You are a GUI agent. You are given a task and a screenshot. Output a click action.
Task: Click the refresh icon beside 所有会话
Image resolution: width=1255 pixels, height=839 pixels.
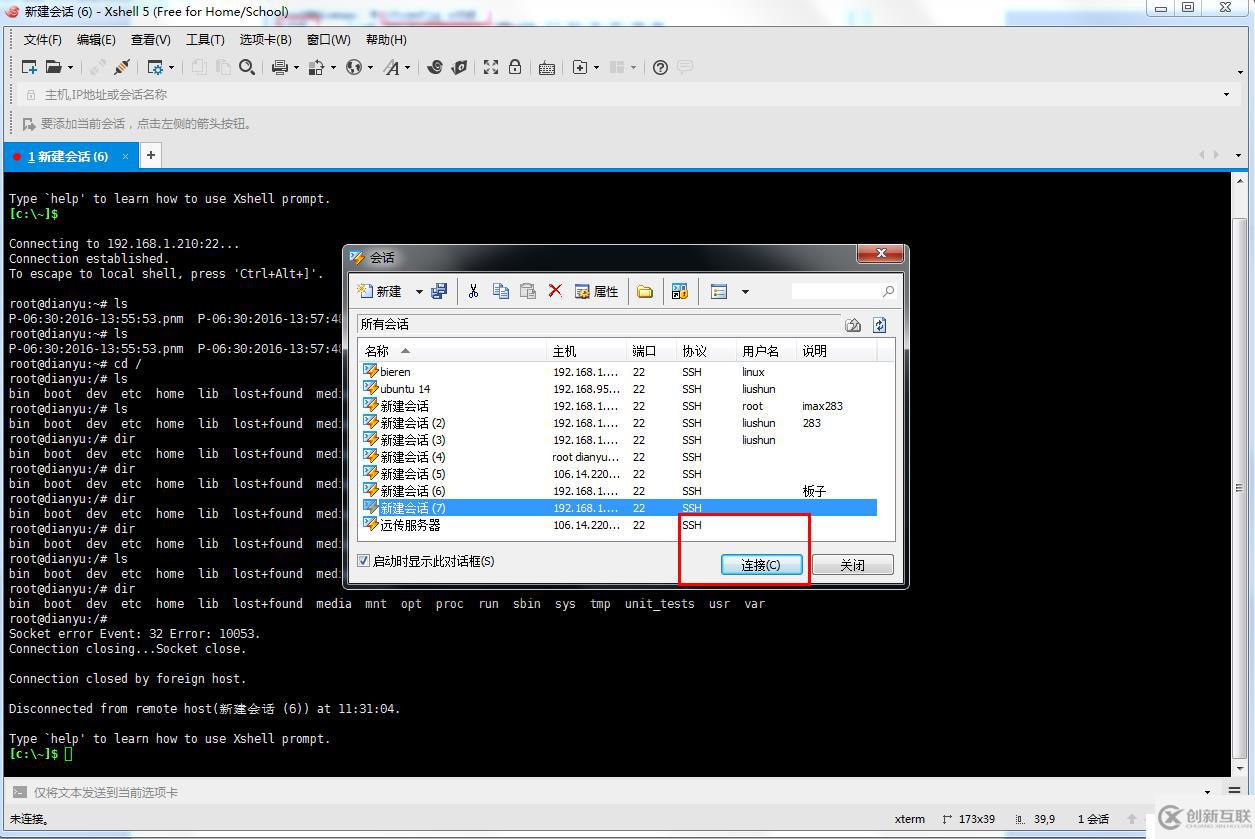(880, 325)
